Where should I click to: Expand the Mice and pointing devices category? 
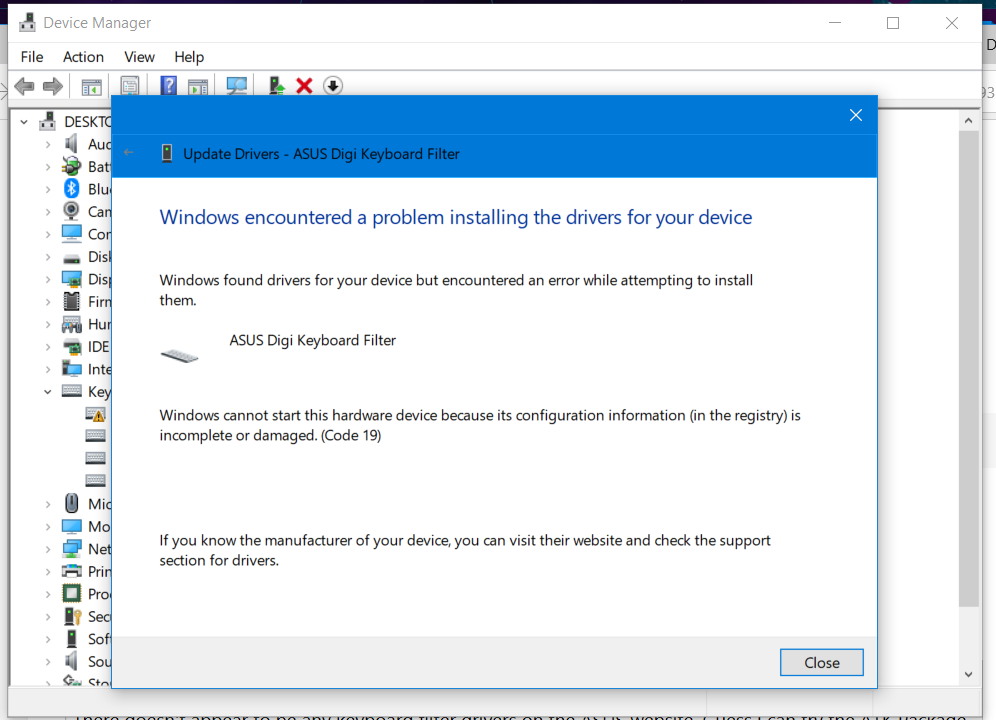[x=48, y=504]
